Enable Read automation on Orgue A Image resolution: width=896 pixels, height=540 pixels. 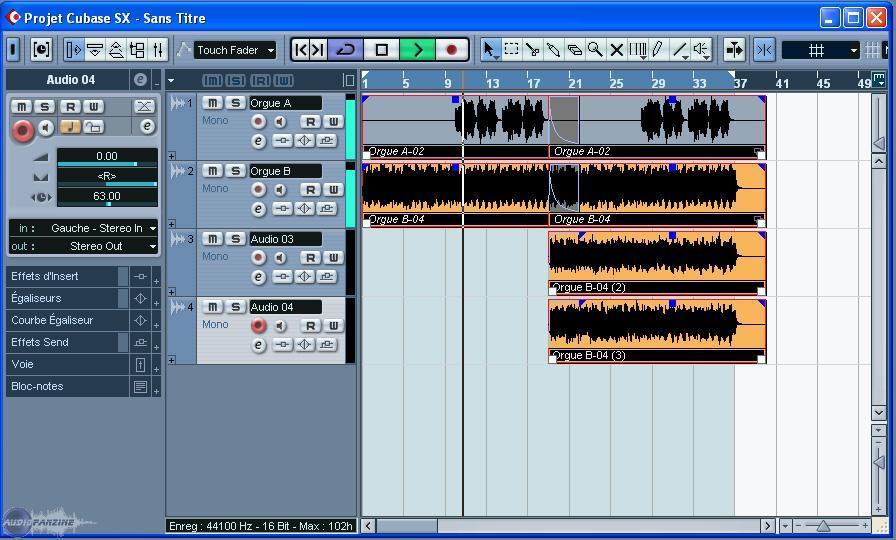point(310,121)
